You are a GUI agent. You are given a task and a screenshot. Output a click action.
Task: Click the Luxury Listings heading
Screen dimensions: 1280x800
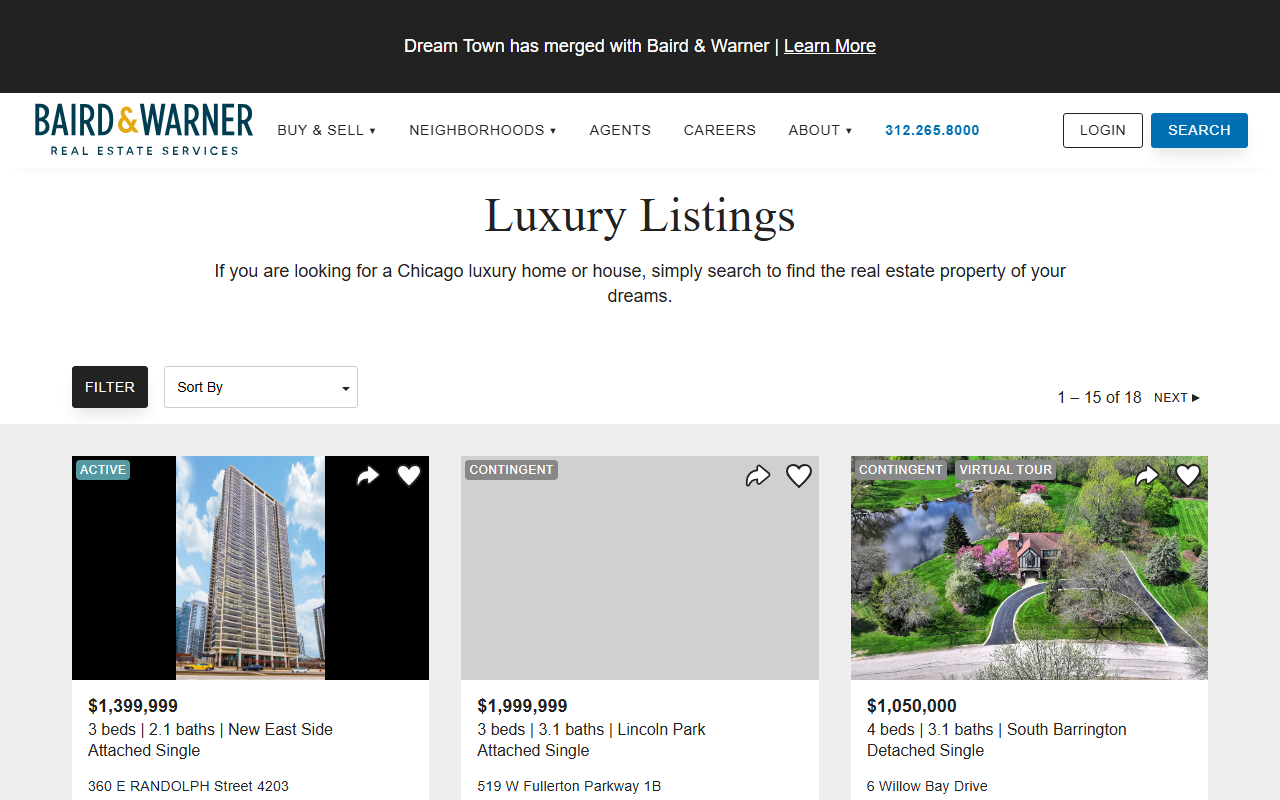(x=640, y=216)
